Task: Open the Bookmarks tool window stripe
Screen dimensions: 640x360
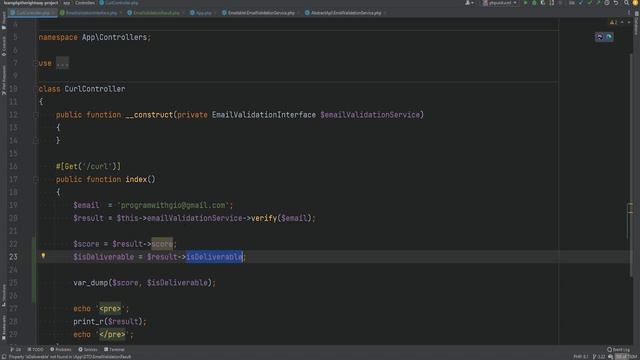Action: point(4,327)
